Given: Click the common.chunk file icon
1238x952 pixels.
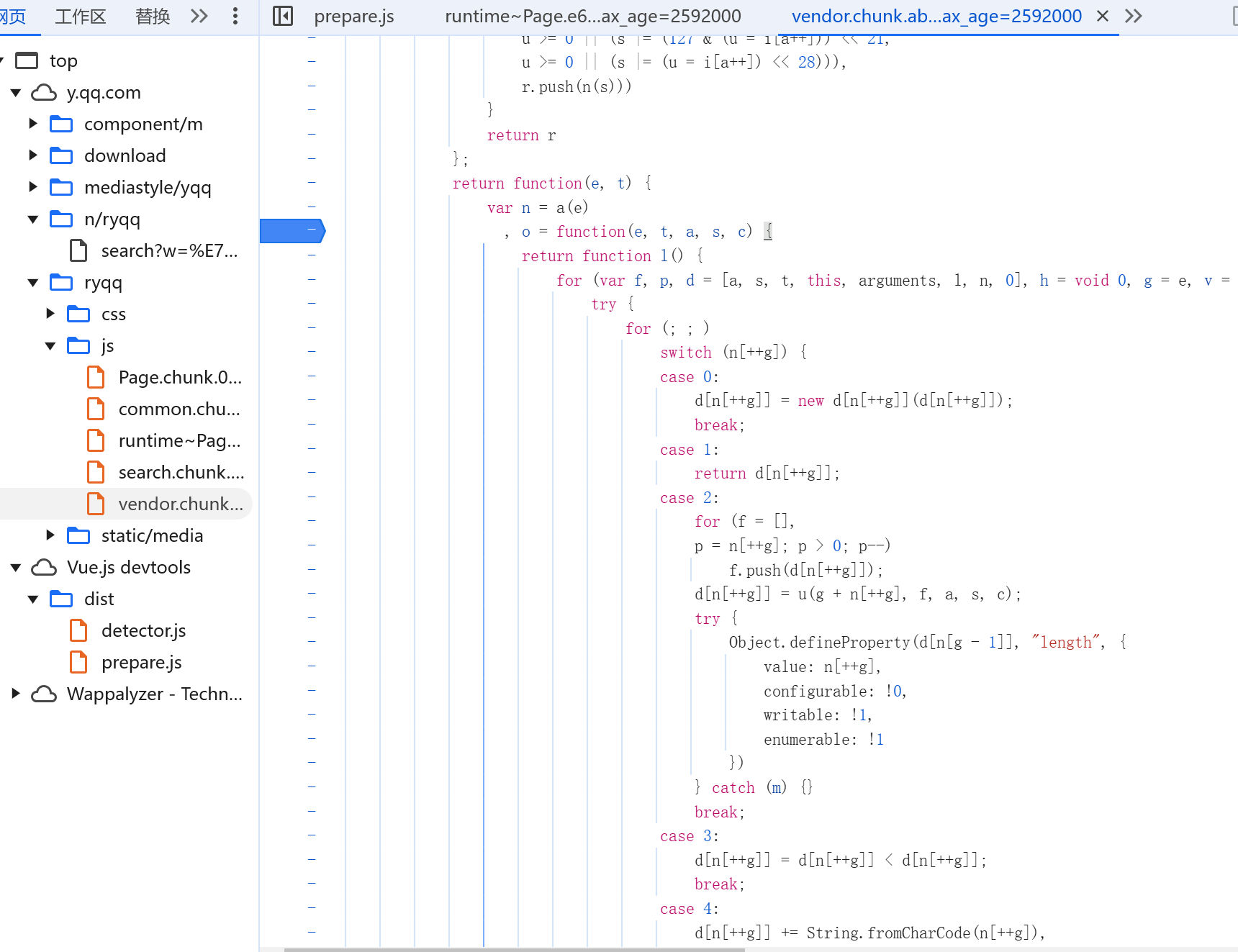Looking at the screenshot, I should pyautogui.click(x=96, y=409).
